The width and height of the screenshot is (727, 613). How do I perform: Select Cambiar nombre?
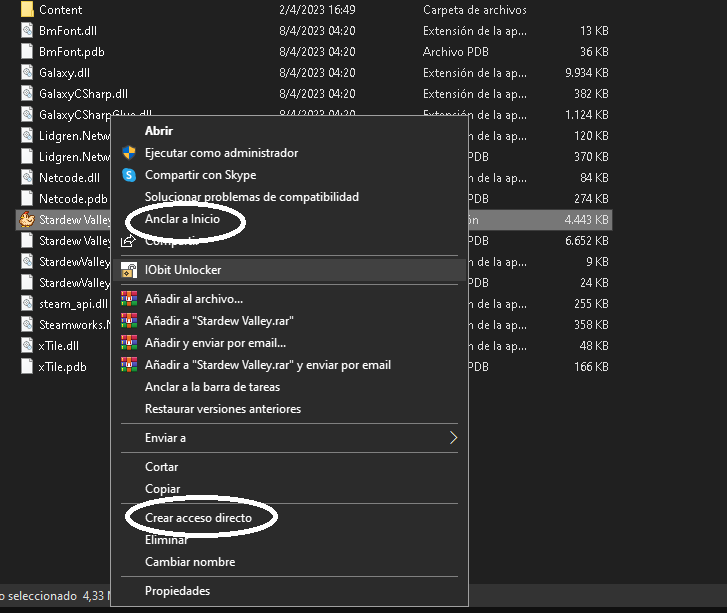pos(190,562)
